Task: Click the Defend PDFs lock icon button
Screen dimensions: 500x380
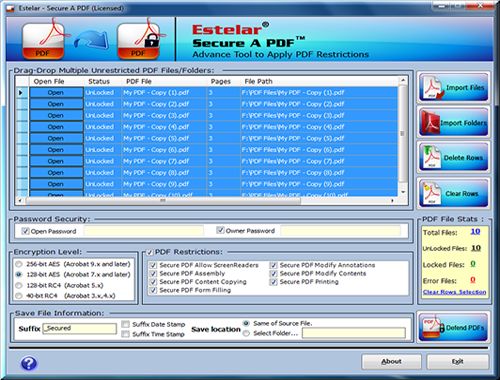Action: click(x=453, y=327)
